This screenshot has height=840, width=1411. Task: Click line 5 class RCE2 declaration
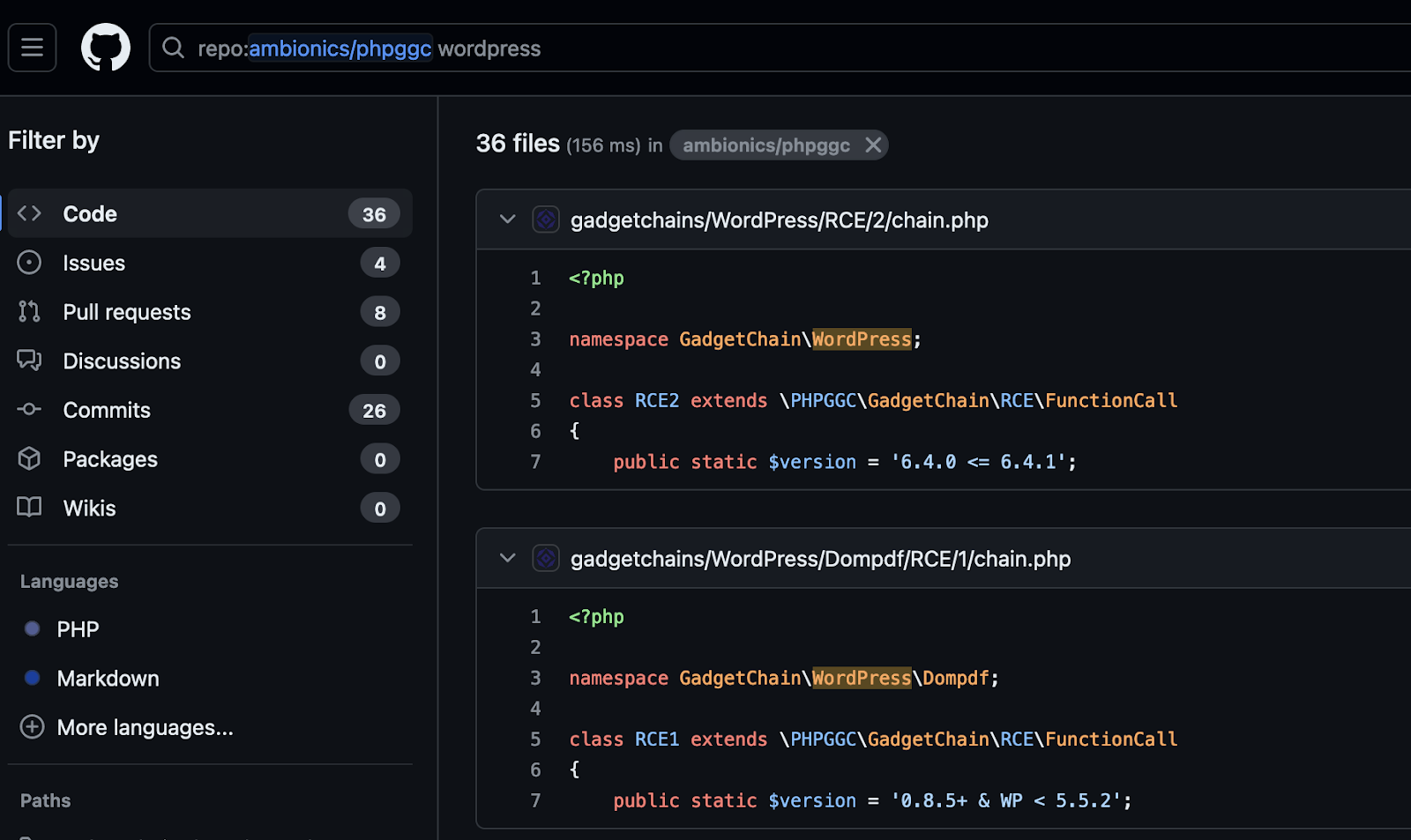tap(873, 400)
